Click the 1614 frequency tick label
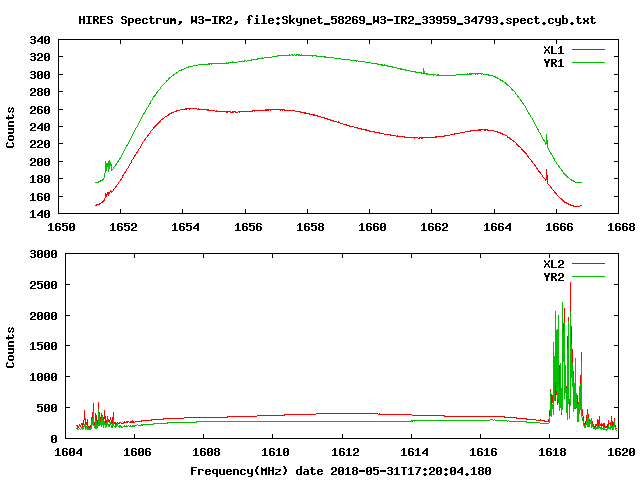Image resolution: width=640 pixels, height=480 pixels. click(414, 452)
